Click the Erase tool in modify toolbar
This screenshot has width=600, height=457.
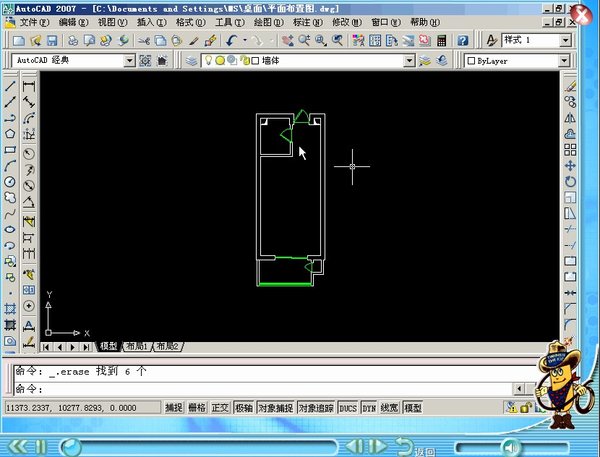coord(570,87)
